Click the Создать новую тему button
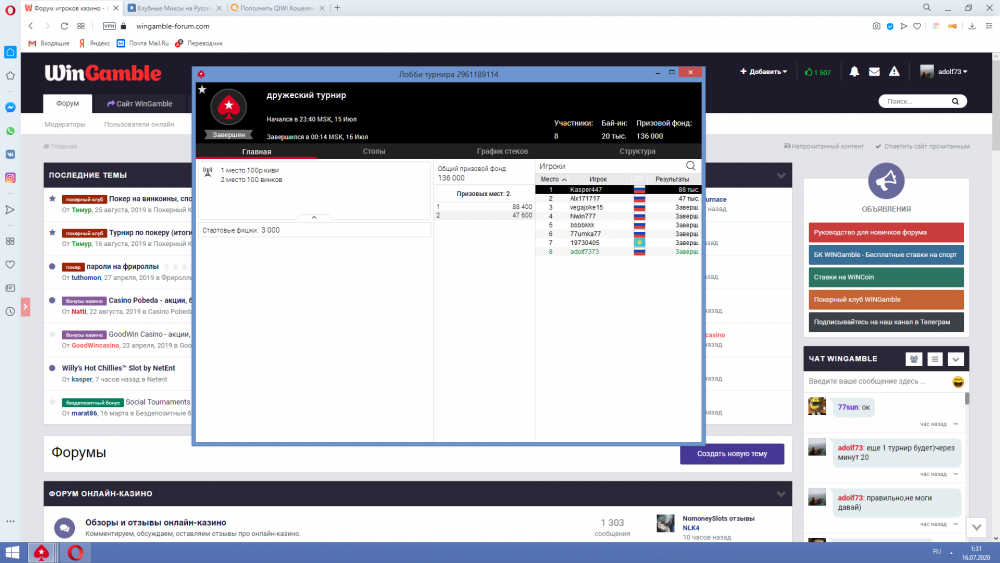The height and width of the screenshot is (563, 1000). click(x=732, y=454)
